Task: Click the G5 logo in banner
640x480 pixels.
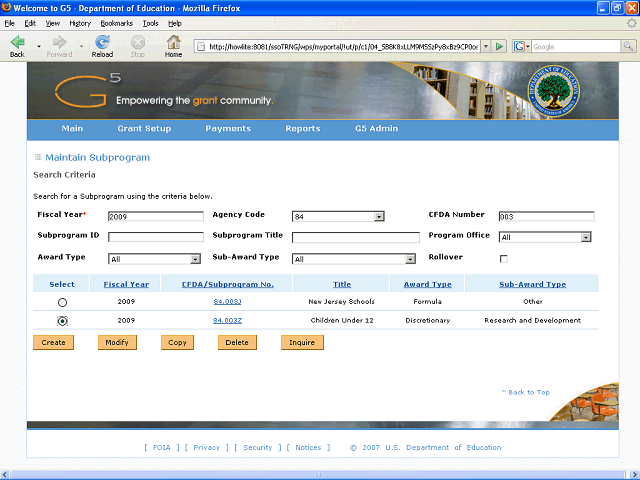Action: click(x=88, y=90)
